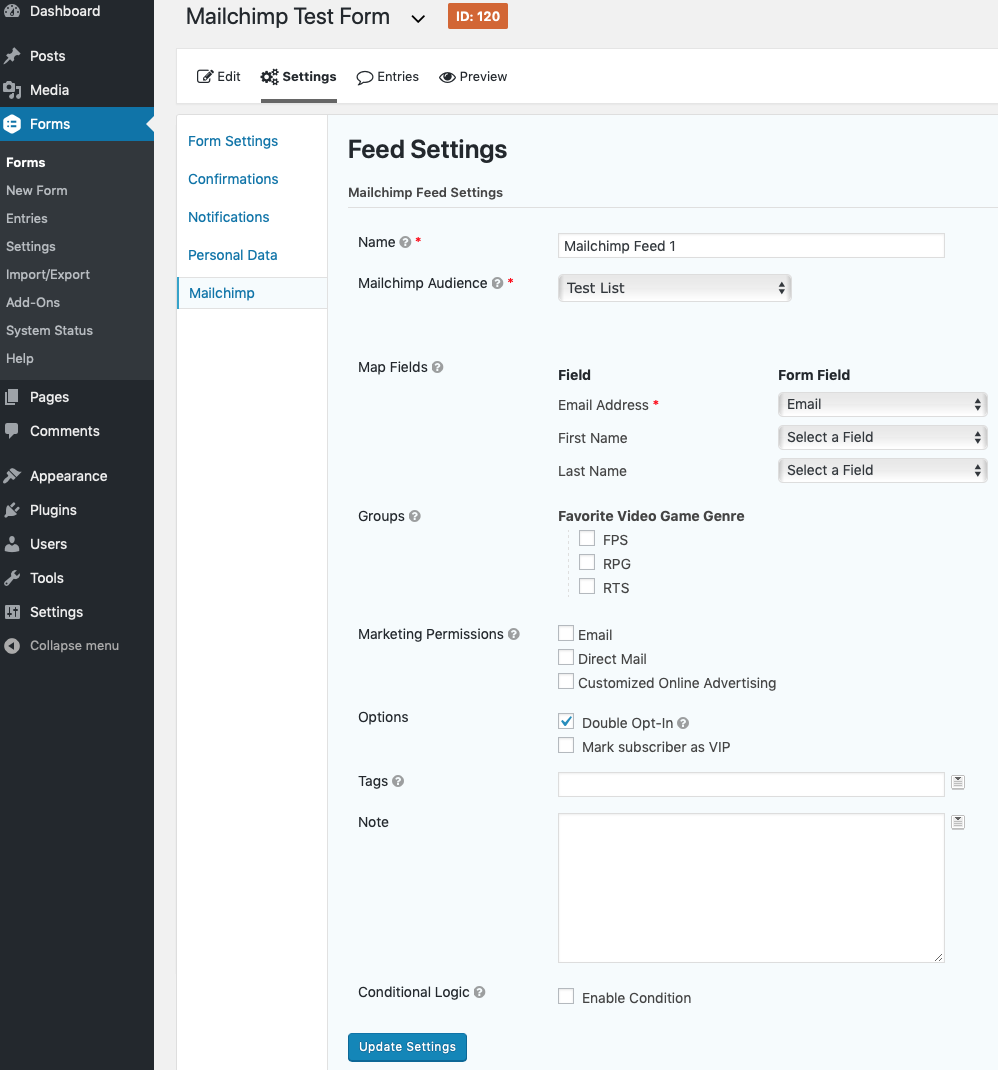
Task: Open the merge tag icon beside the Tags field
Action: pos(957,781)
